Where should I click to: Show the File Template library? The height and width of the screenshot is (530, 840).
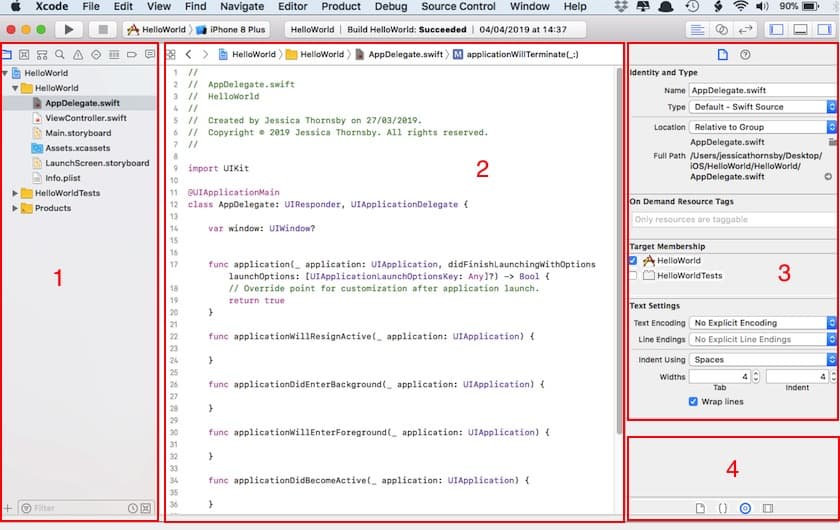(700, 508)
